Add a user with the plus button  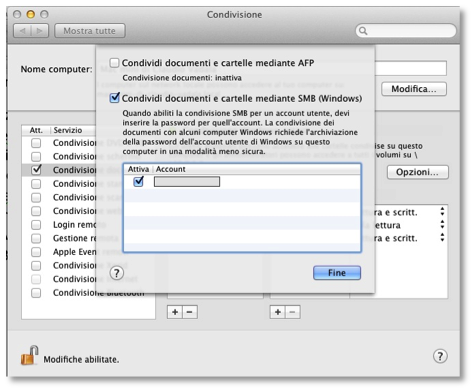coord(278,312)
